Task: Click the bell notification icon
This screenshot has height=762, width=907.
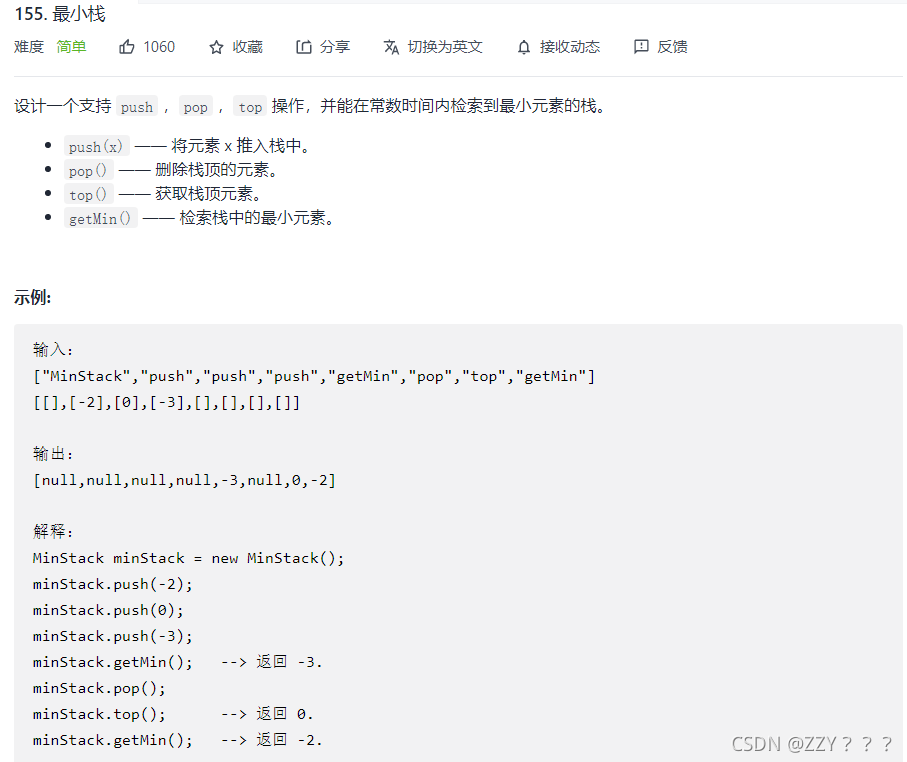Action: coord(523,47)
